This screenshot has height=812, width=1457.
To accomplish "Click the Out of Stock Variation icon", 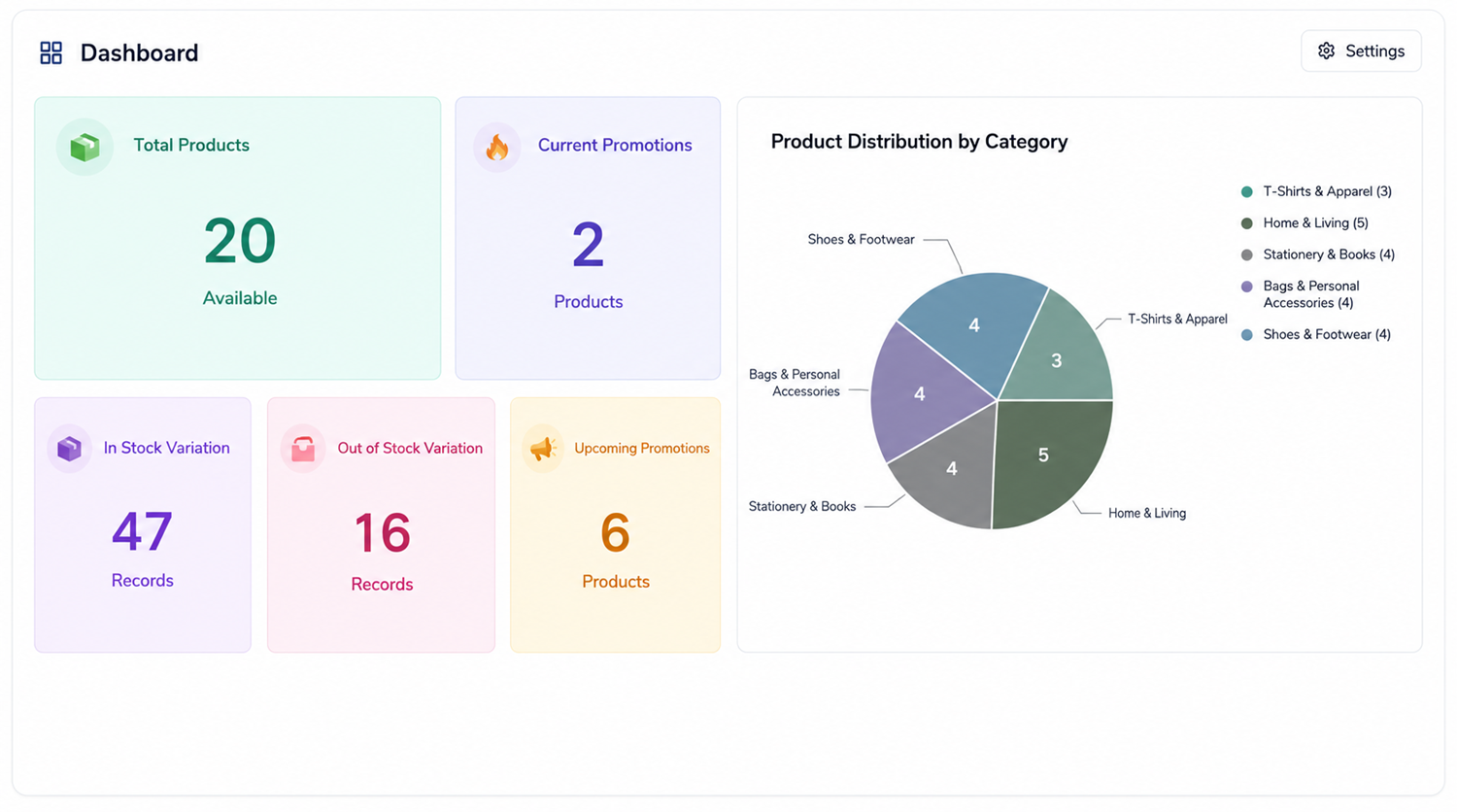I will (303, 449).
